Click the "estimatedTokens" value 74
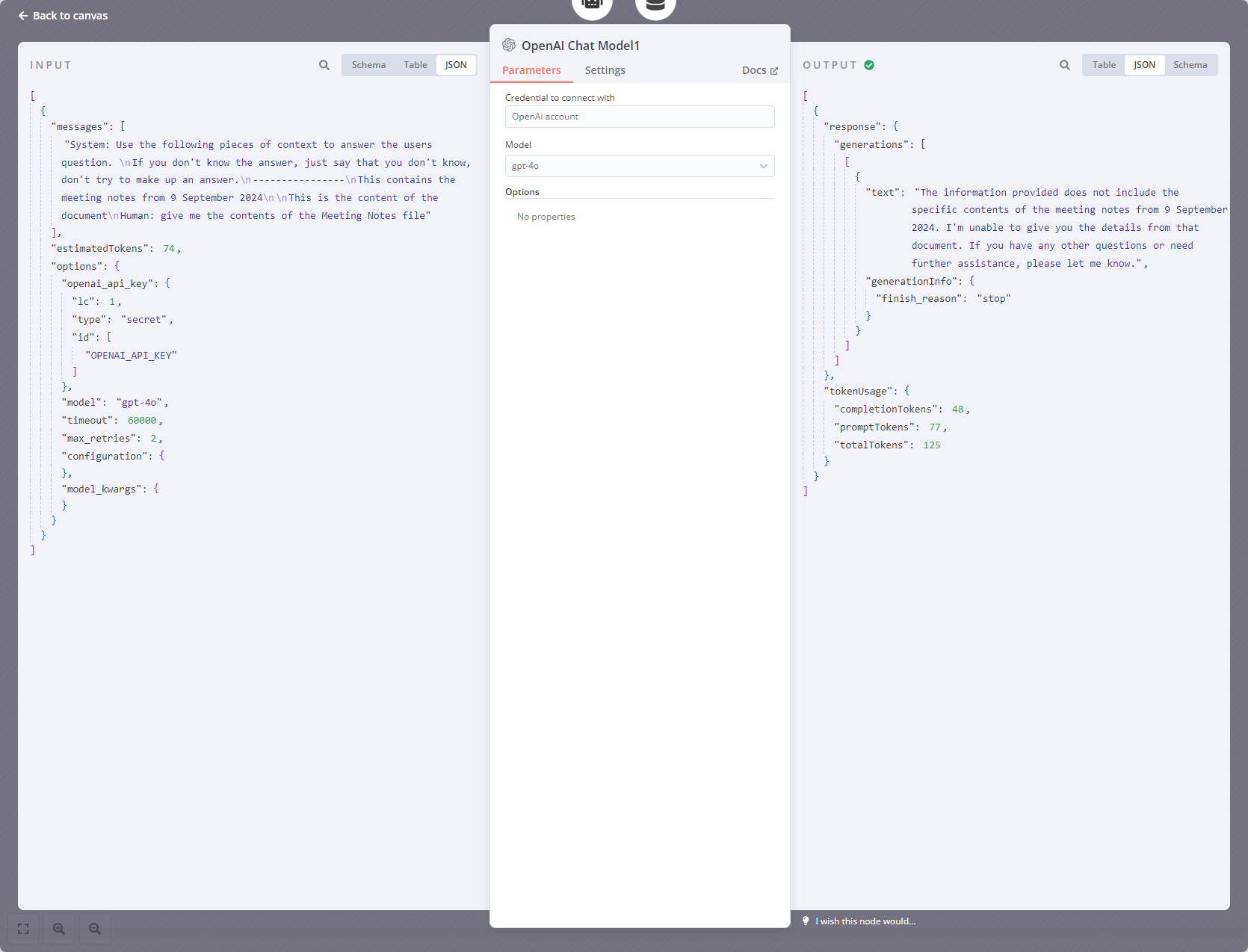This screenshot has width=1248, height=952. click(169, 248)
